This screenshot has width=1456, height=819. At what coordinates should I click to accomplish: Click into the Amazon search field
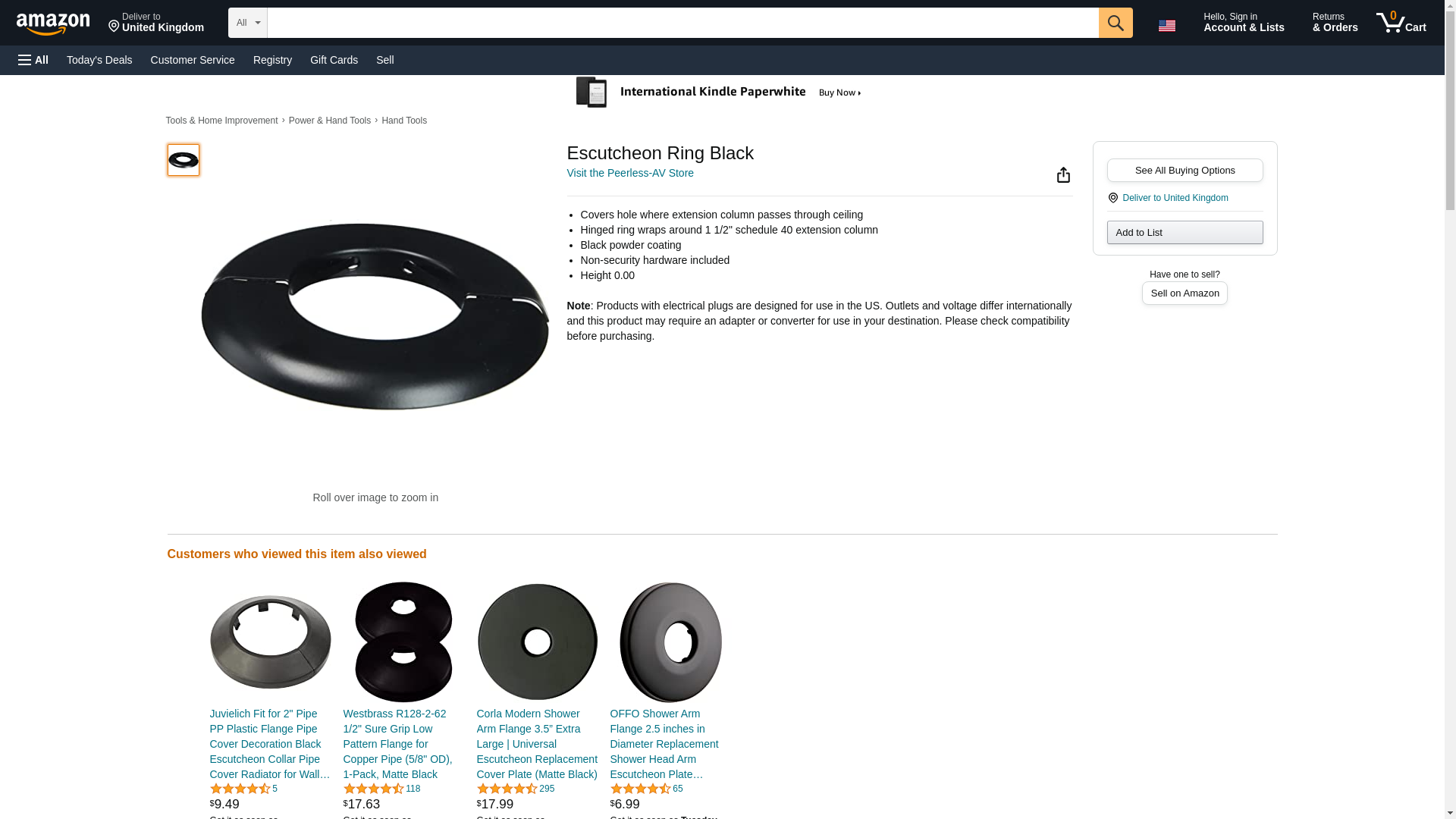click(x=682, y=23)
